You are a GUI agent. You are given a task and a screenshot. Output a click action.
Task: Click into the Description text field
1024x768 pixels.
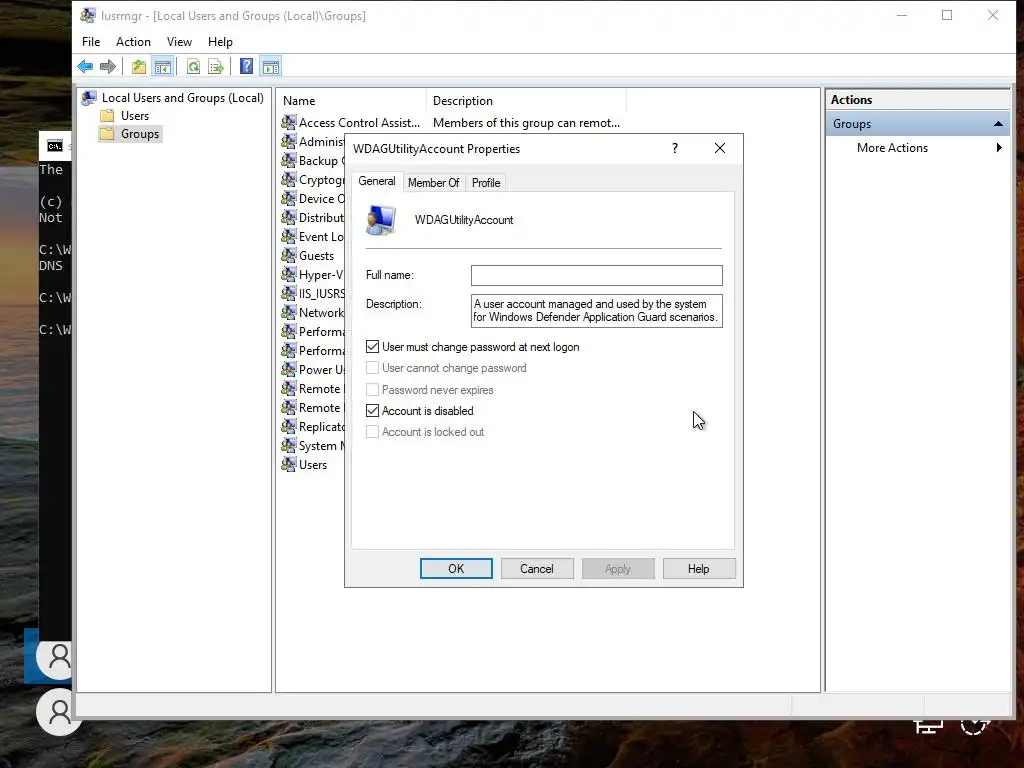[596, 311]
